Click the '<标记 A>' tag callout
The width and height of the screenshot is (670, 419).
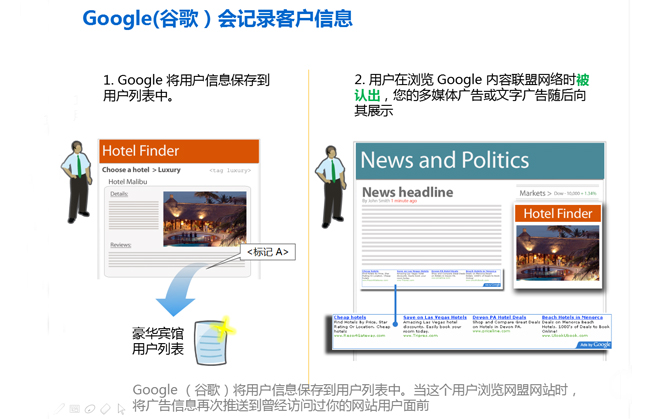pyautogui.click(x=268, y=252)
